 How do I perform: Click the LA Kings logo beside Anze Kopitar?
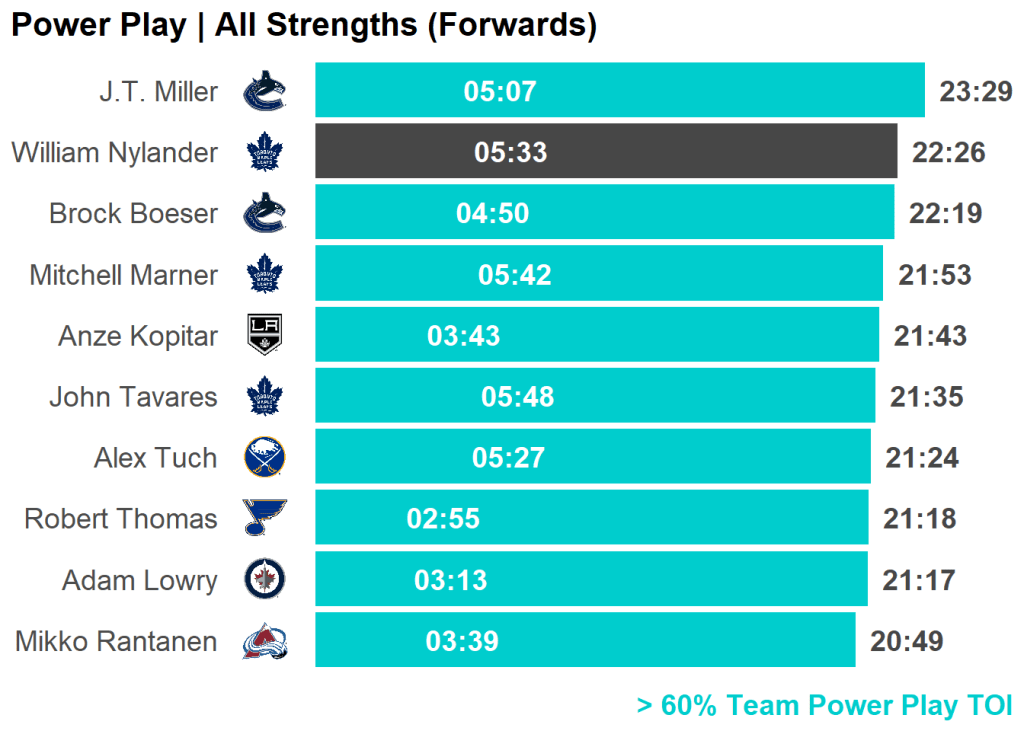[x=265, y=335]
